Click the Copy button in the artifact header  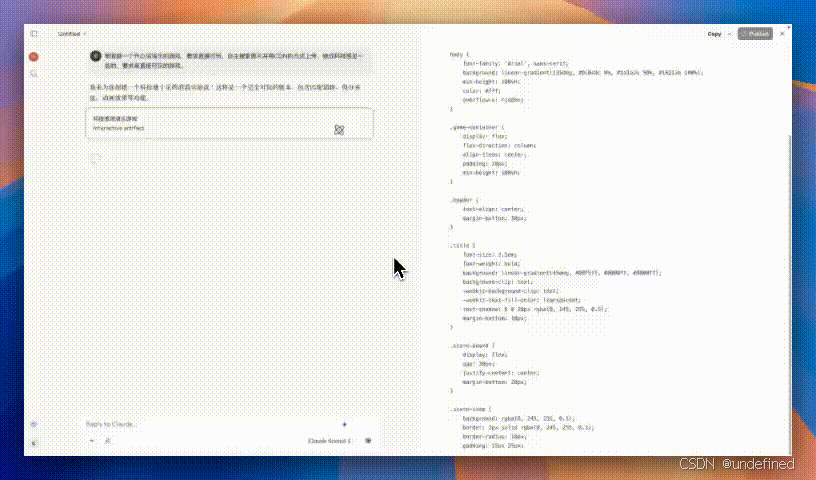(x=714, y=34)
